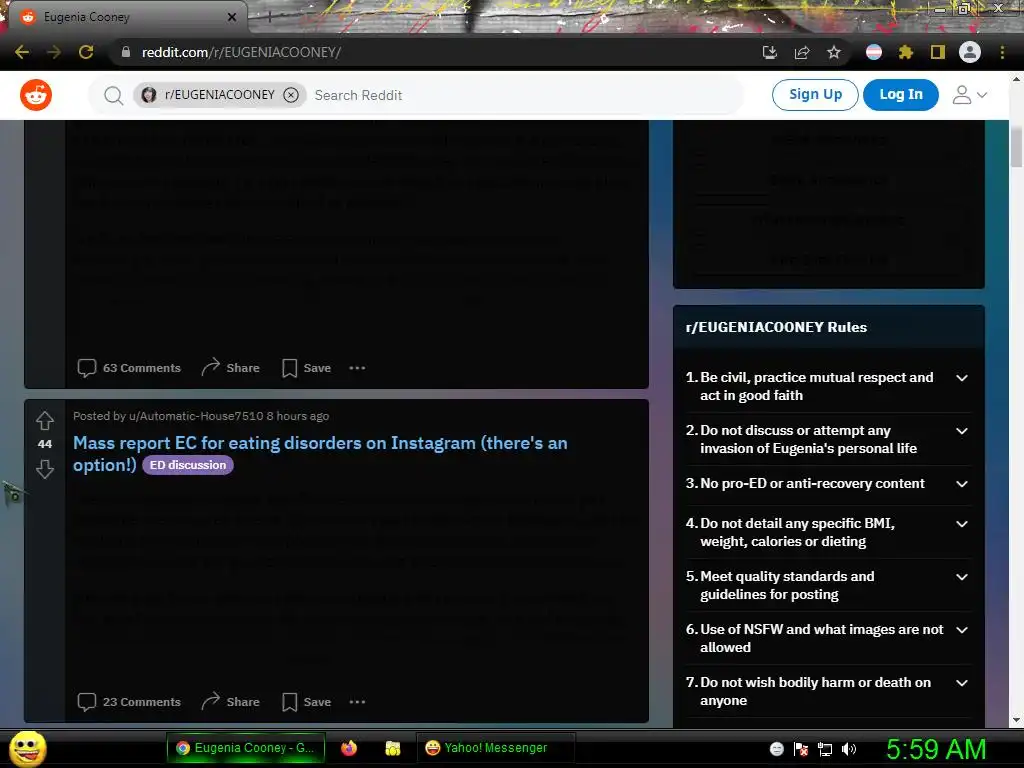This screenshot has width=1024, height=768.
Task: Go back with the browser back arrow
Action: 22,52
